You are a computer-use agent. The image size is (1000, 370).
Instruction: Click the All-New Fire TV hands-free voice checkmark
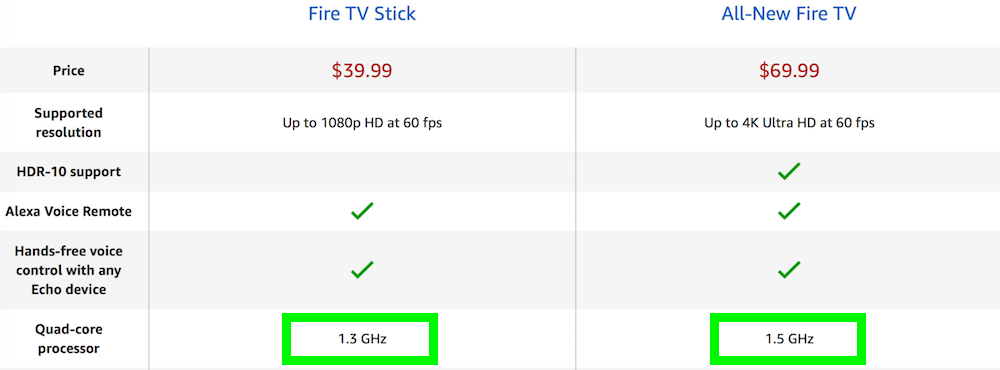[x=789, y=269]
